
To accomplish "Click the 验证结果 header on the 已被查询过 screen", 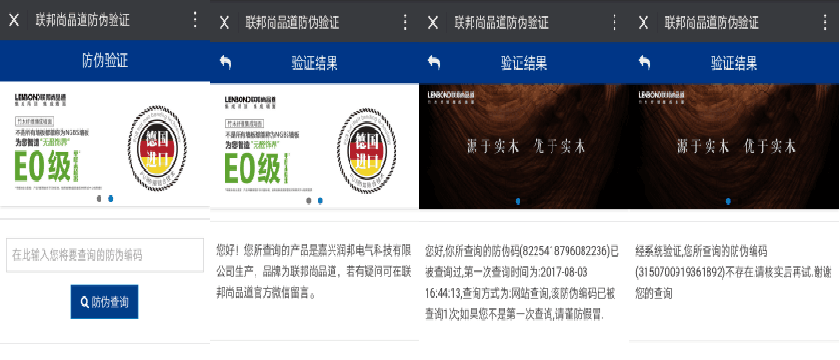I will 524,63.
